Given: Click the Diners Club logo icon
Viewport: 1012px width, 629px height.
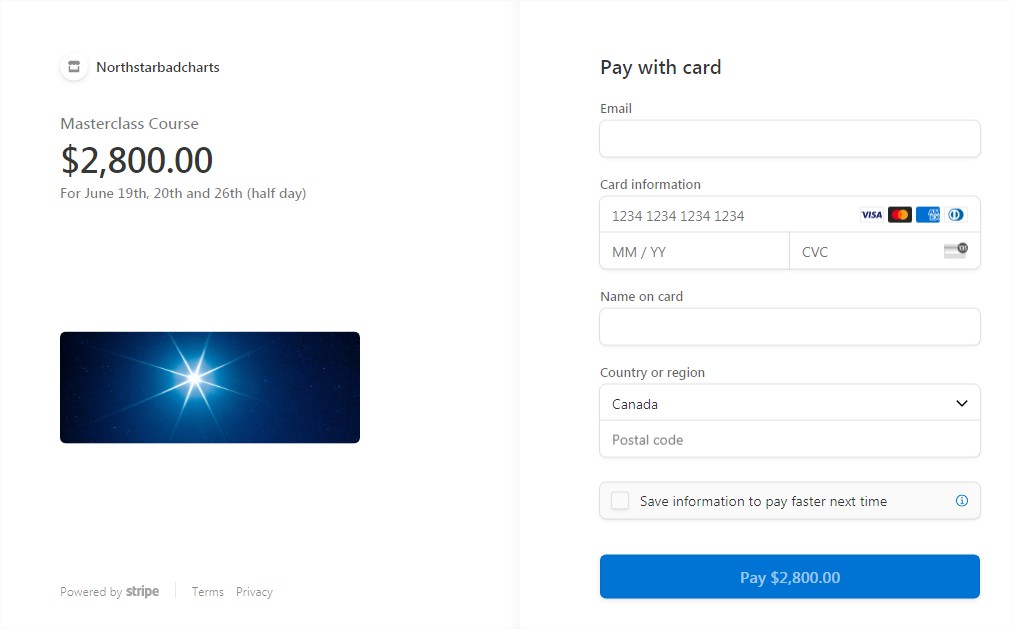Looking at the screenshot, I should point(956,215).
